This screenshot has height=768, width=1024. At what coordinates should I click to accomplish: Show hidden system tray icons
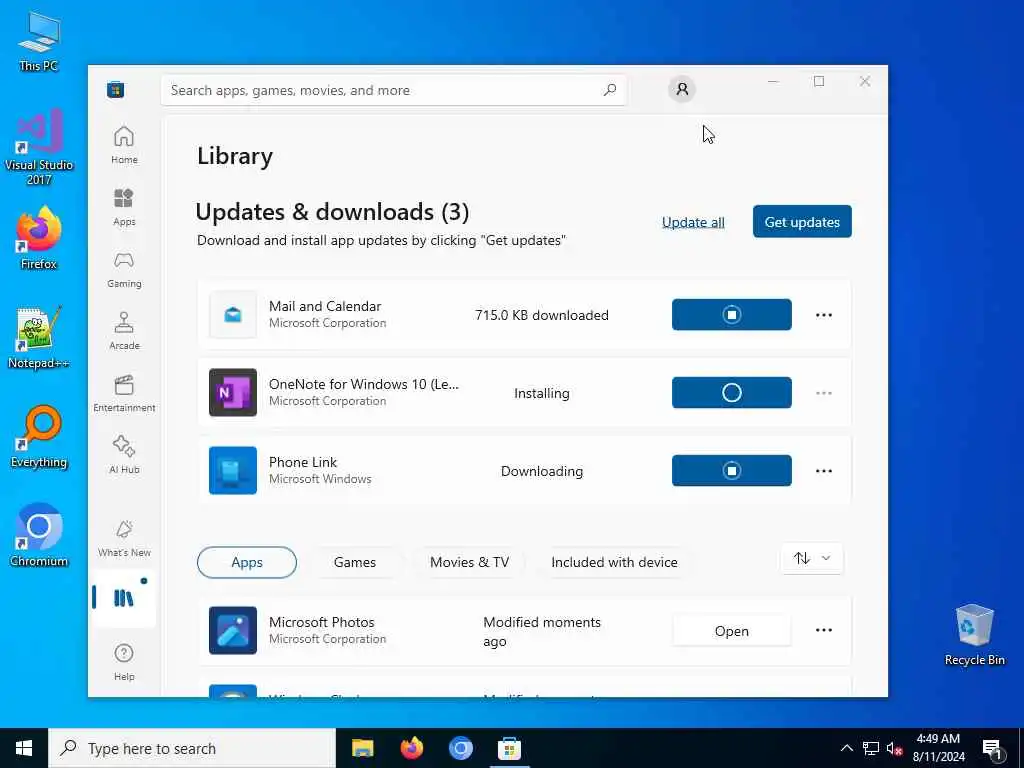pyautogui.click(x=846, y=748)
